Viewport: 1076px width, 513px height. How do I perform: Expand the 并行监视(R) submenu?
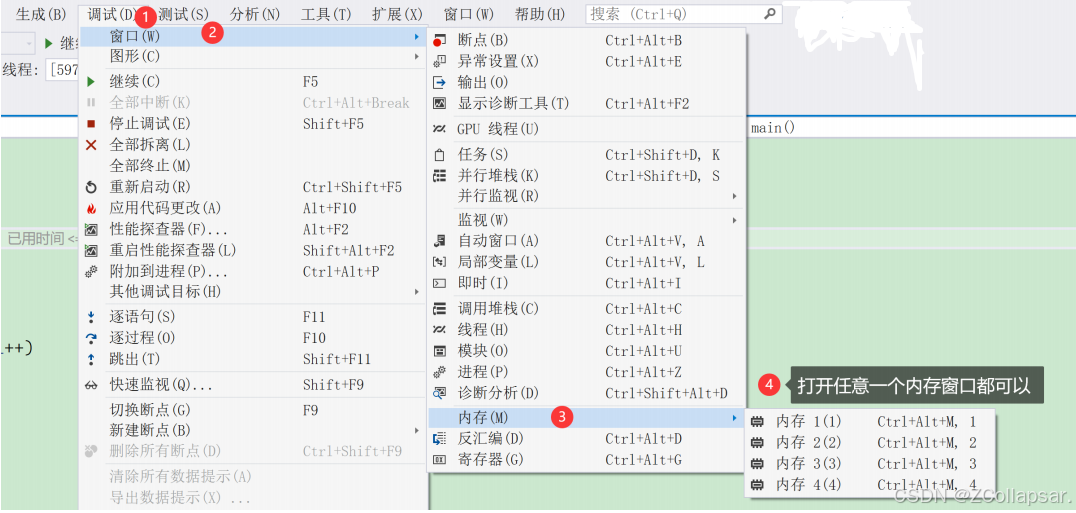click(x=735, y=196)
